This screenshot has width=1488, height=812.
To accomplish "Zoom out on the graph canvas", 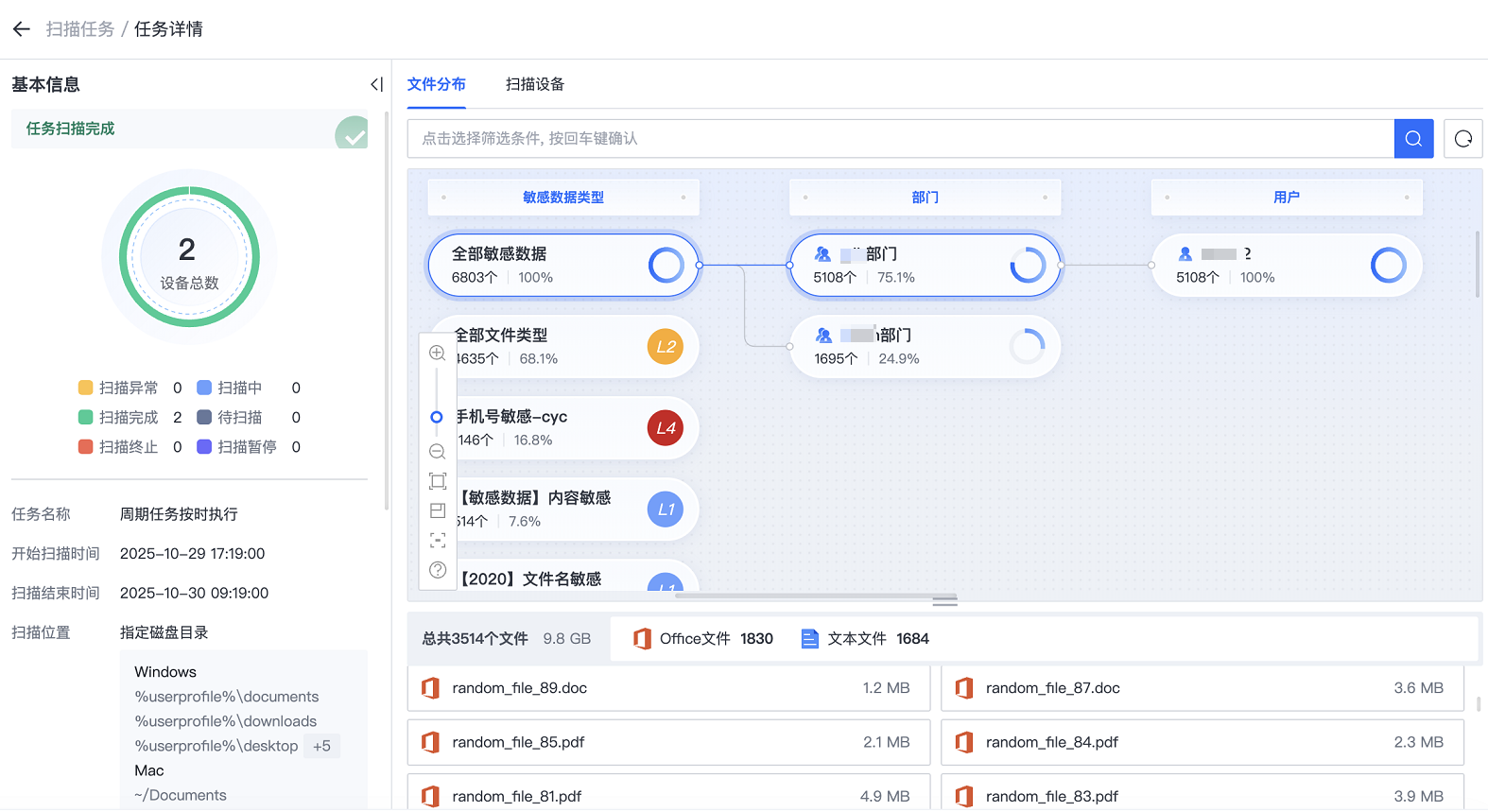I will click(438, 452).
